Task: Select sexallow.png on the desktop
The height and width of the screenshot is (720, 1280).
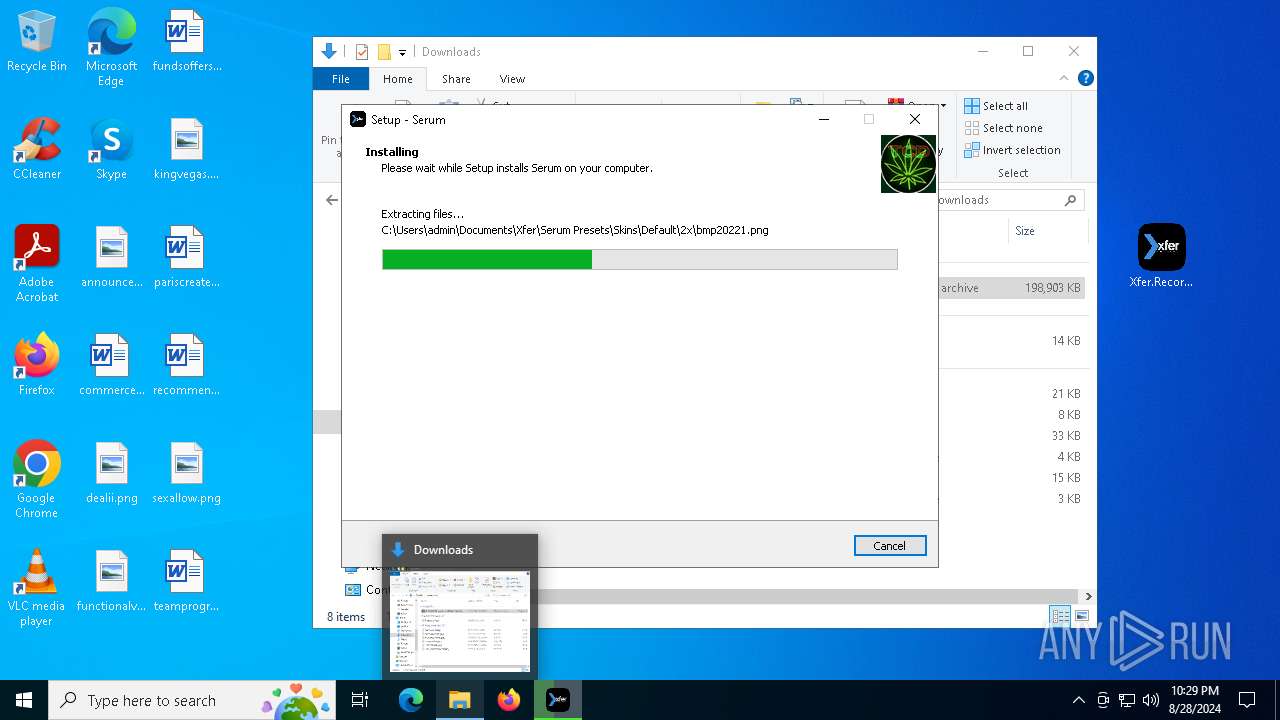Action: 186,474
